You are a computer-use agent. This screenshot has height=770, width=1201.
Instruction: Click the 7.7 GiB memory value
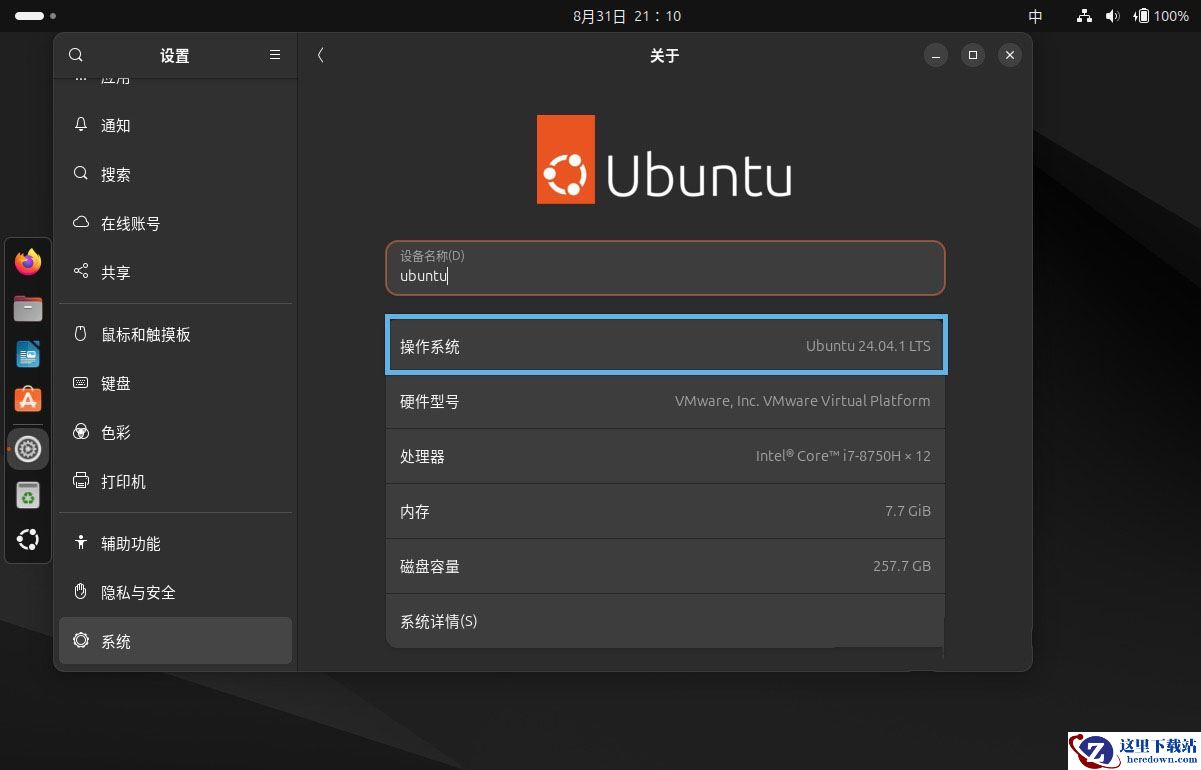point(908,511)
